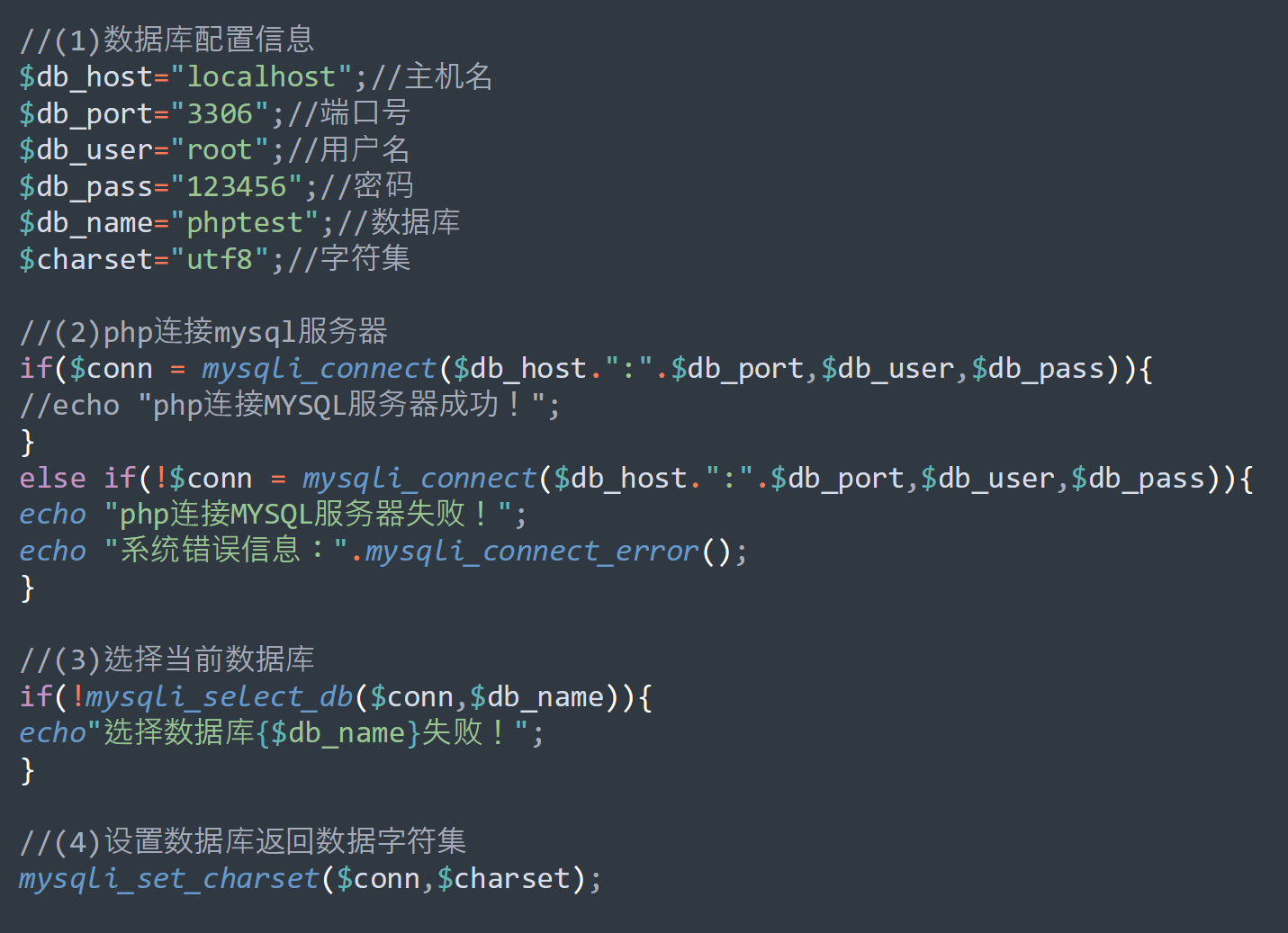Click the "123456" password string
The width and height of the screenshot is (1288, 933).
click(236, 187)
